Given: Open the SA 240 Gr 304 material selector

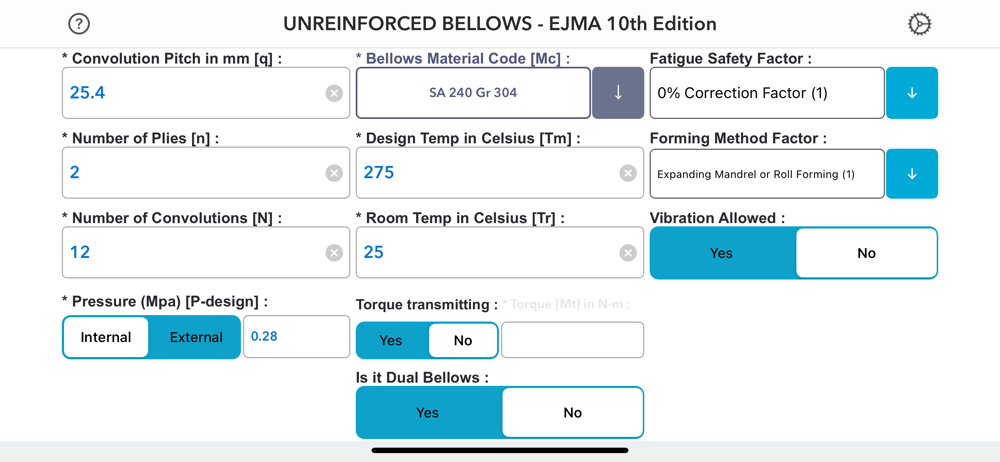Looking at the screenshot, I should click(473, 93).
